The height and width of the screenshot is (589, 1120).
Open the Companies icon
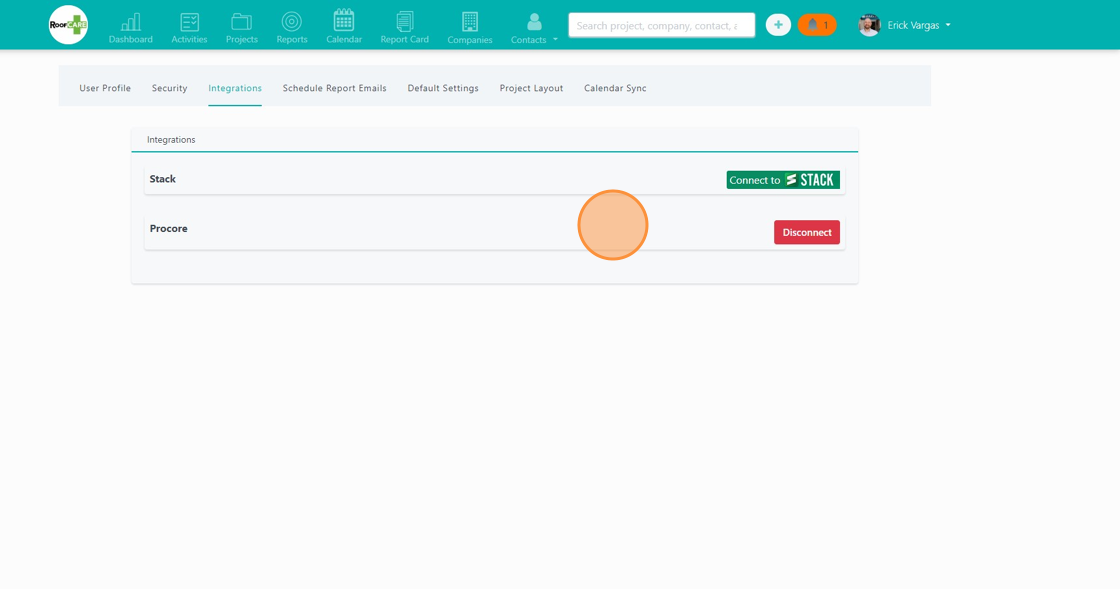(469, 20)
